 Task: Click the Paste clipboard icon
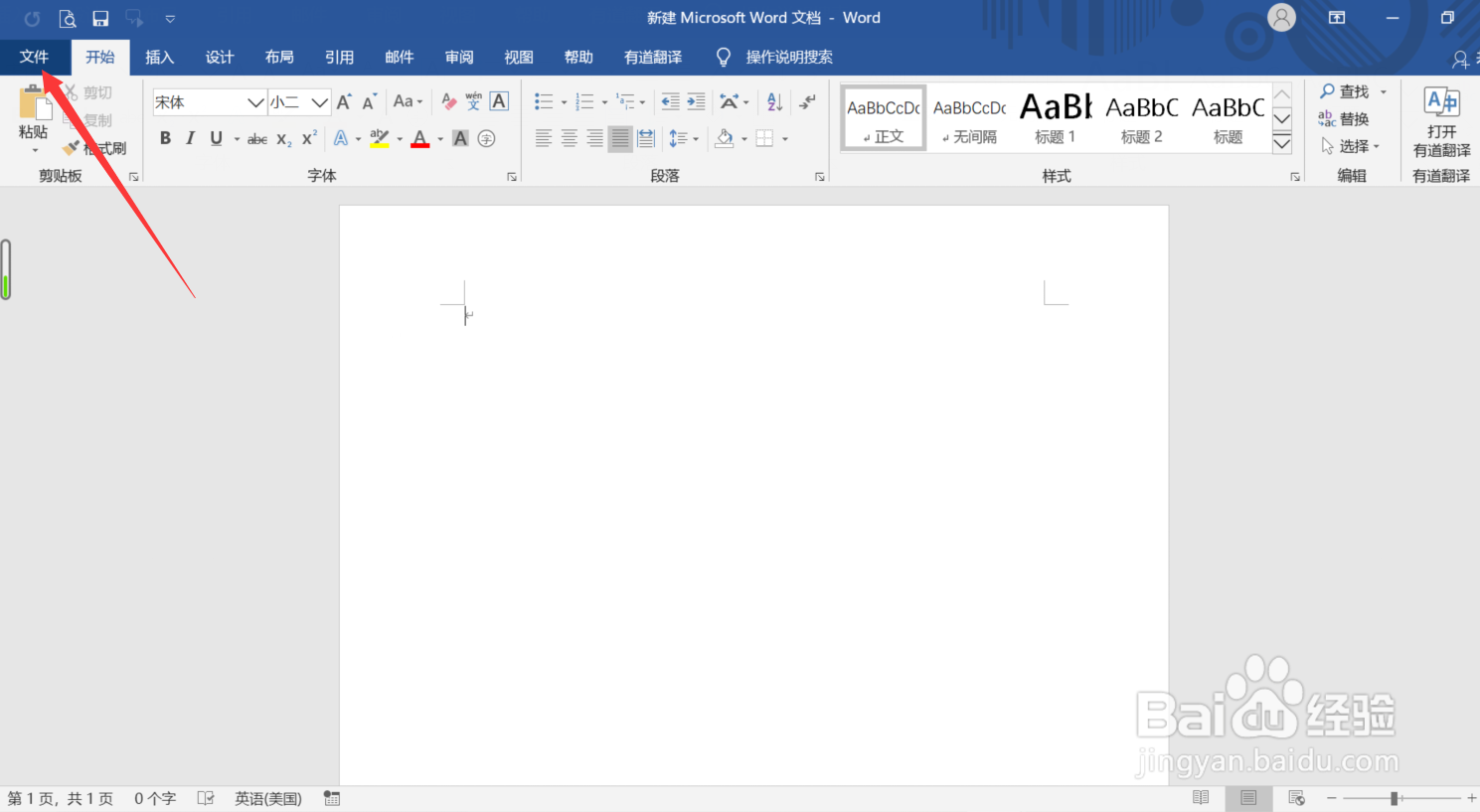pos(34,102)
